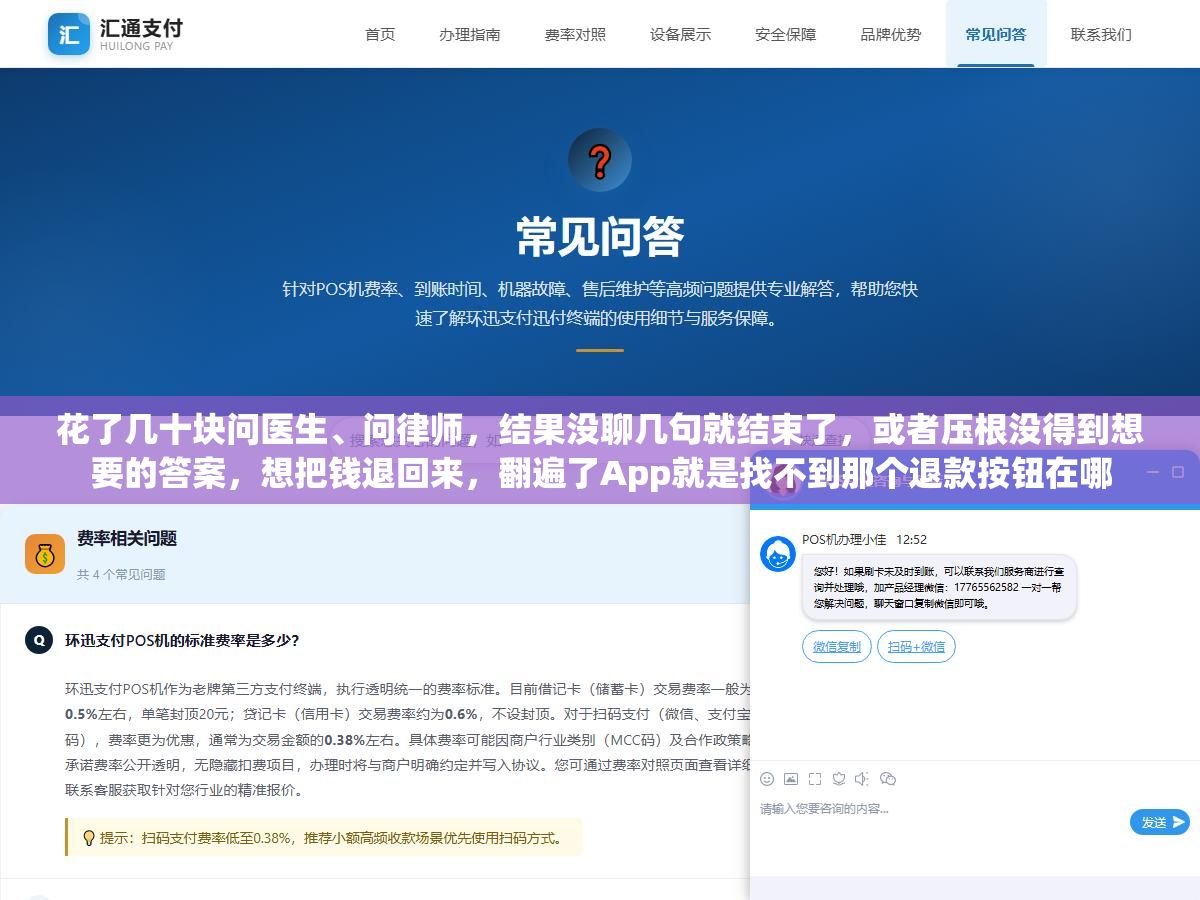
Task: Toggle the sound icon in chat toolbar
Action: pos(862,779)
